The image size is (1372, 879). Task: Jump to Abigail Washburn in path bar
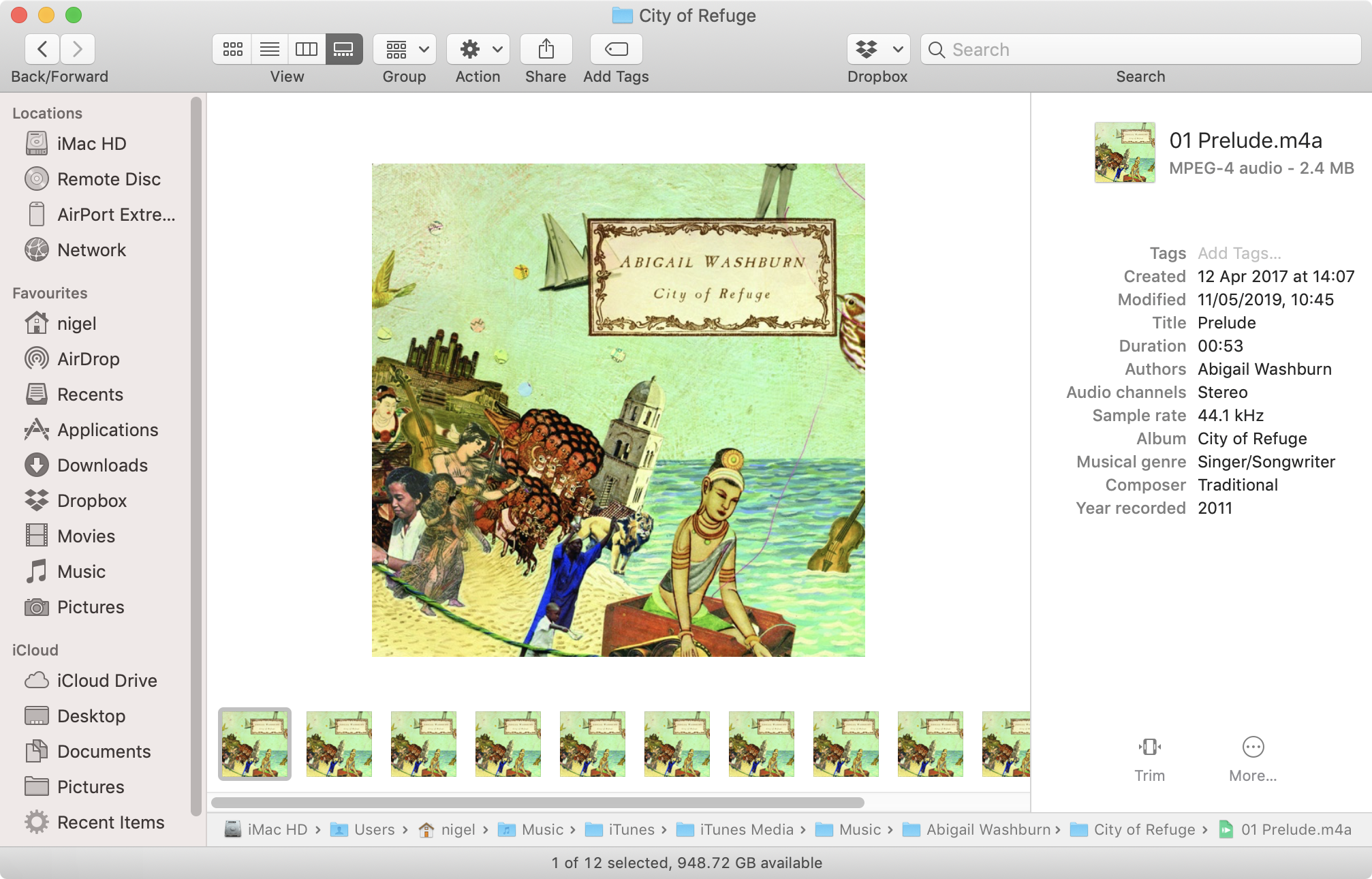click(x=977, y=829)
